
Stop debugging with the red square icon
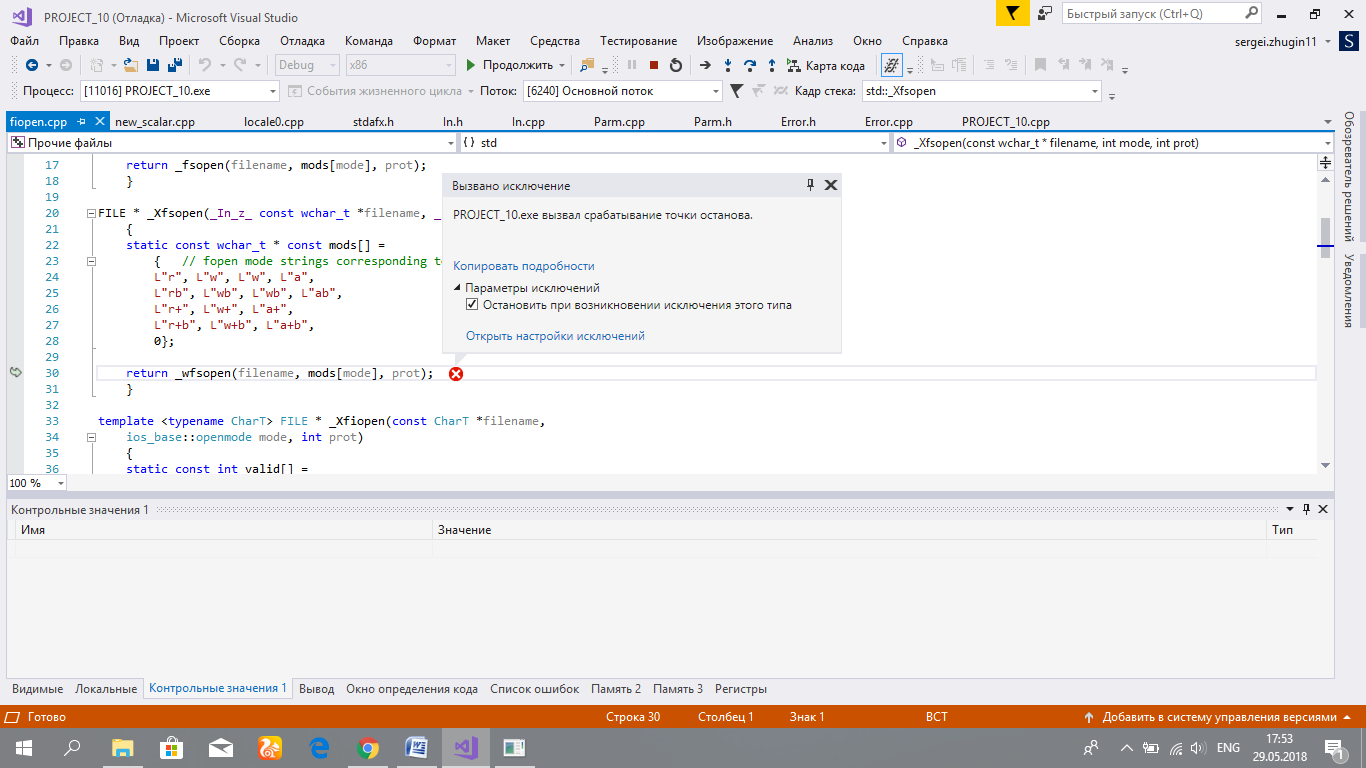pyautogui.click(x=653, y=65)
